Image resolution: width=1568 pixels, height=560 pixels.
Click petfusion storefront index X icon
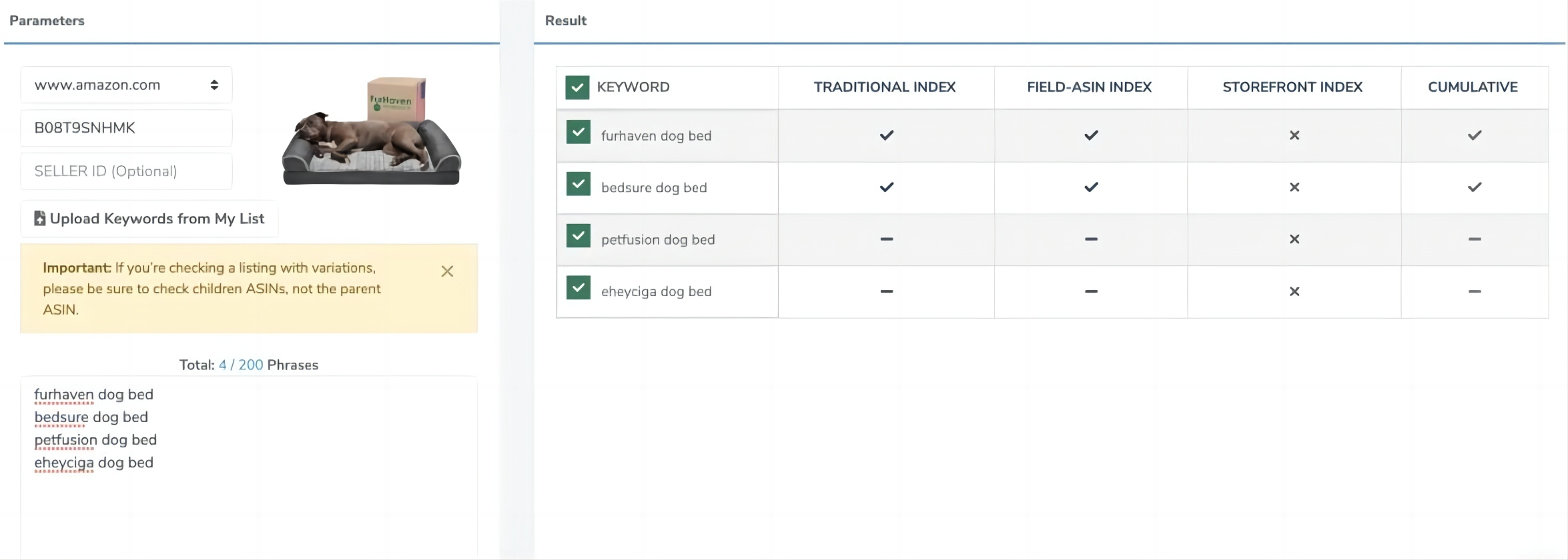point(1294,239)
